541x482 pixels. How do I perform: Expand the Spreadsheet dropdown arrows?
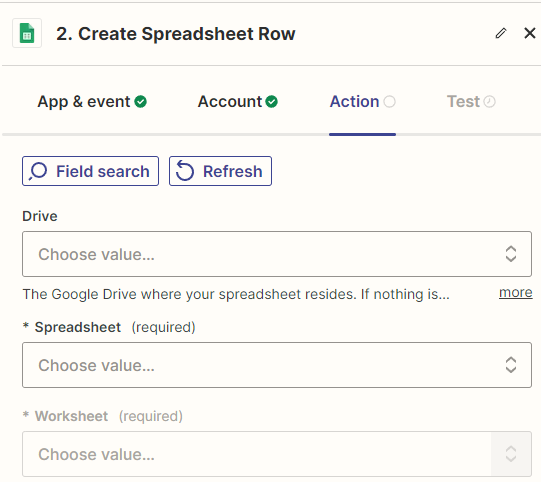click(x=511, y=365)
